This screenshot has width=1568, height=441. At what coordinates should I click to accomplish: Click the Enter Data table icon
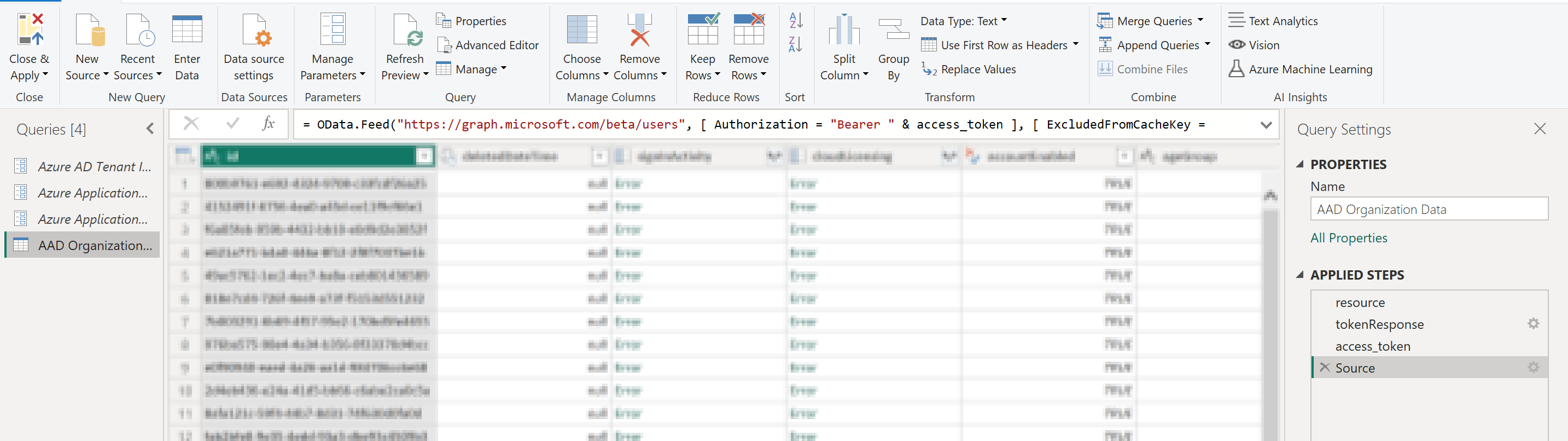(187, 31)
